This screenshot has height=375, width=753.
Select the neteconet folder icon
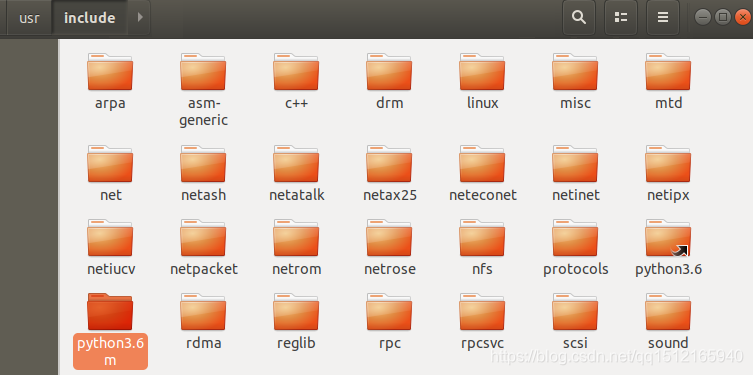tap(483, 164)
